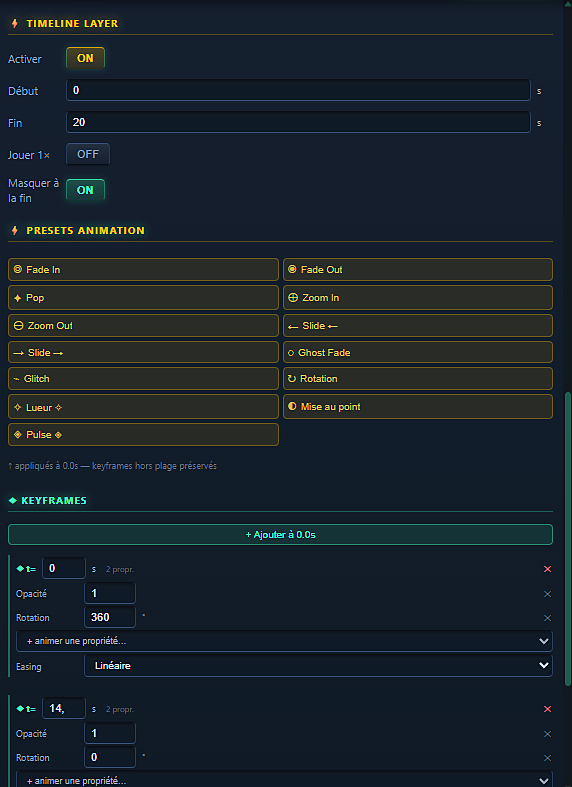Apply the Pop animation preset
Image resolution: width=572 pixels, height=787 pixels.
pos(144,298)
